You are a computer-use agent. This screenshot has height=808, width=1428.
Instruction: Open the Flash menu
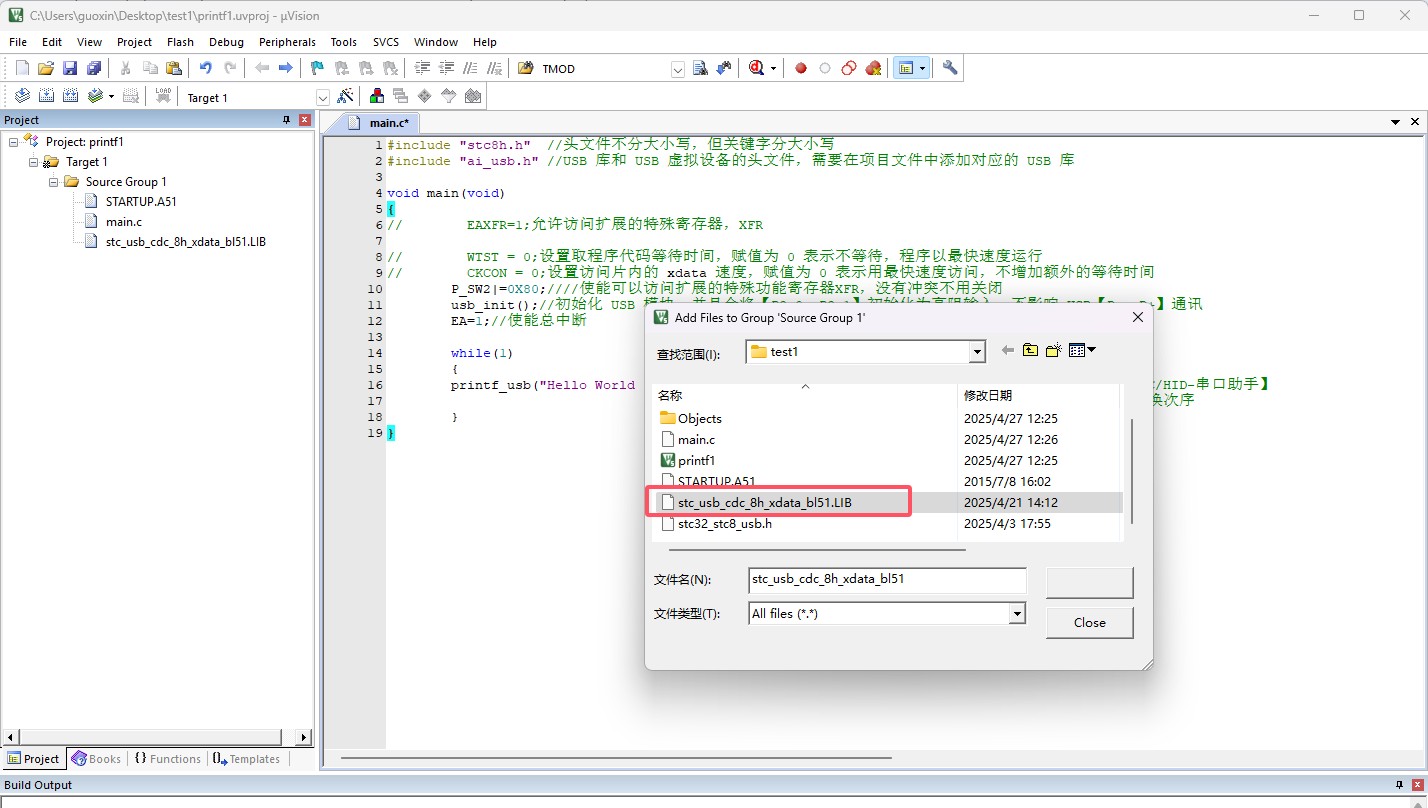coord(180,42)
